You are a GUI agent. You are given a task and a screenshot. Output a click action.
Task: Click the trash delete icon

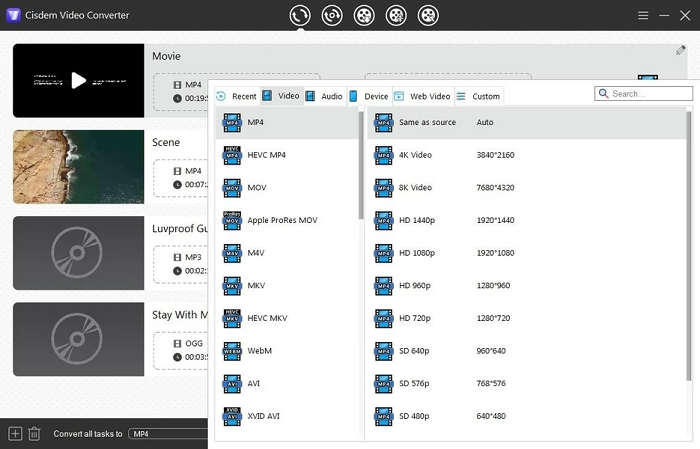[34, 433]
